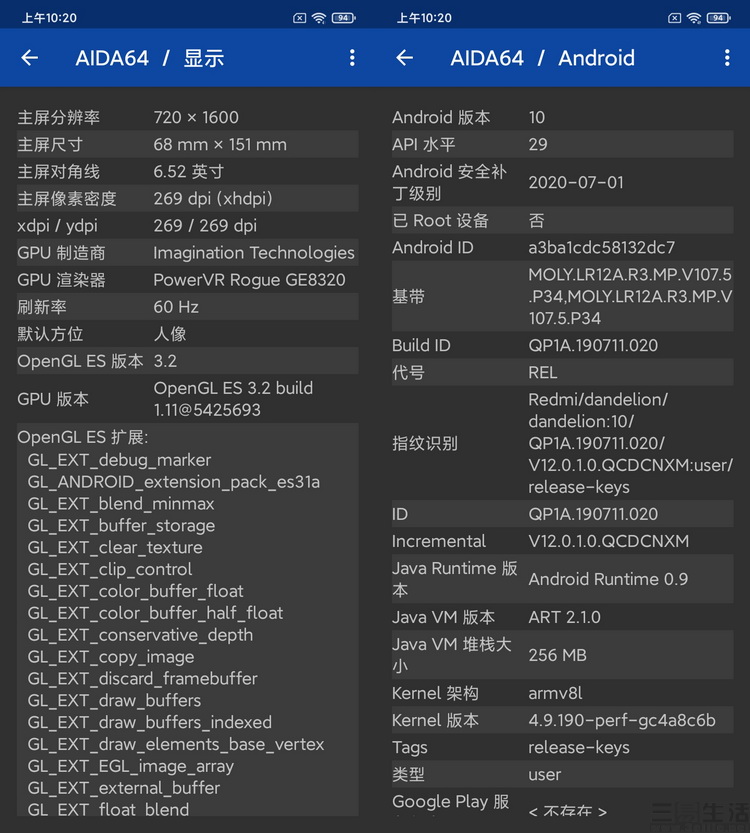Select the 60 Hz refresh rate row
750x833 pixels.
pyautogui.click(x=188, y=307)
